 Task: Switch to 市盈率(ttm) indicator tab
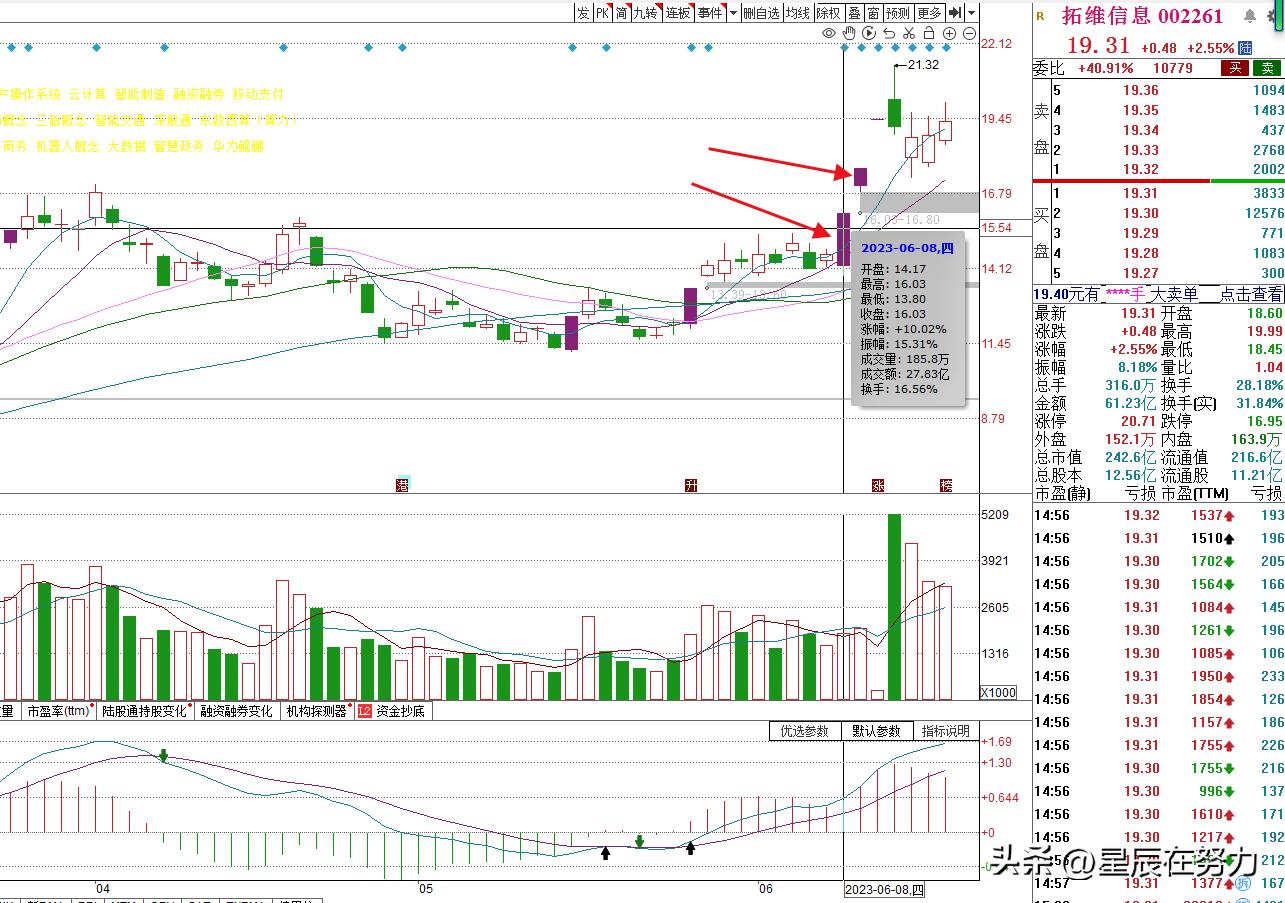58,711
